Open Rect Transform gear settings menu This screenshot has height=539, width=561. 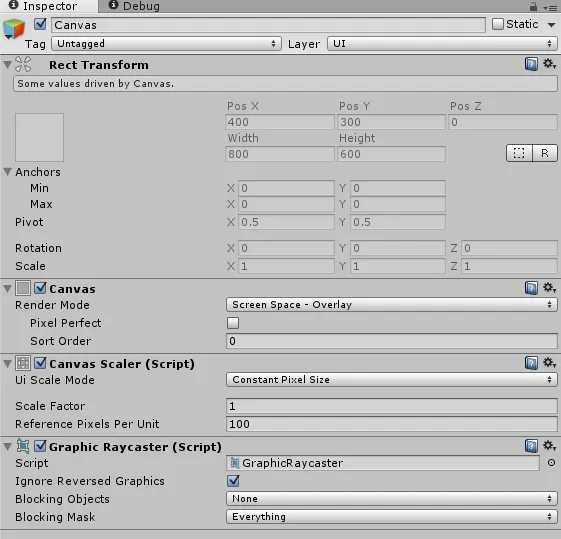[549, 64]
